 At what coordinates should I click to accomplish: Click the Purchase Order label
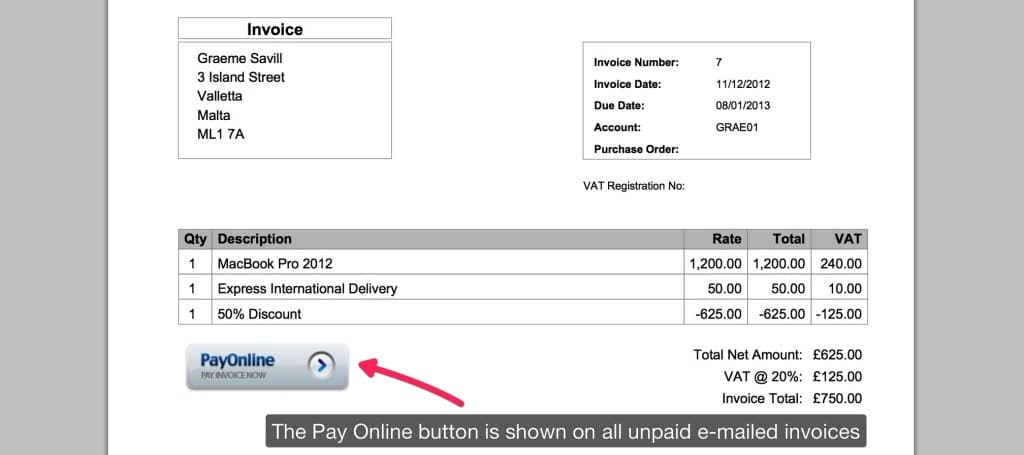636,150
